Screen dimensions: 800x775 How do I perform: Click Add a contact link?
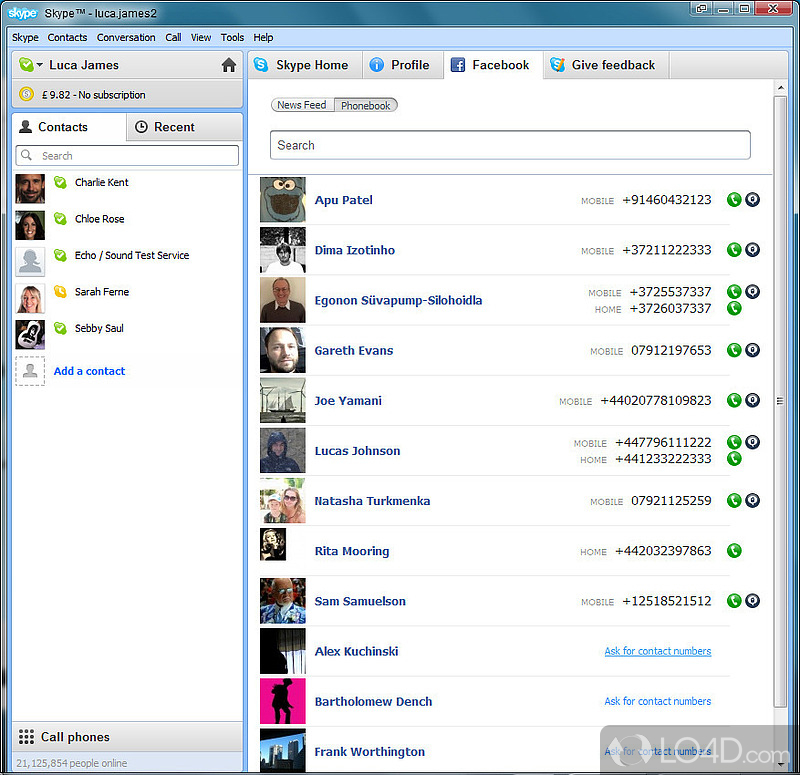[89, 371]
